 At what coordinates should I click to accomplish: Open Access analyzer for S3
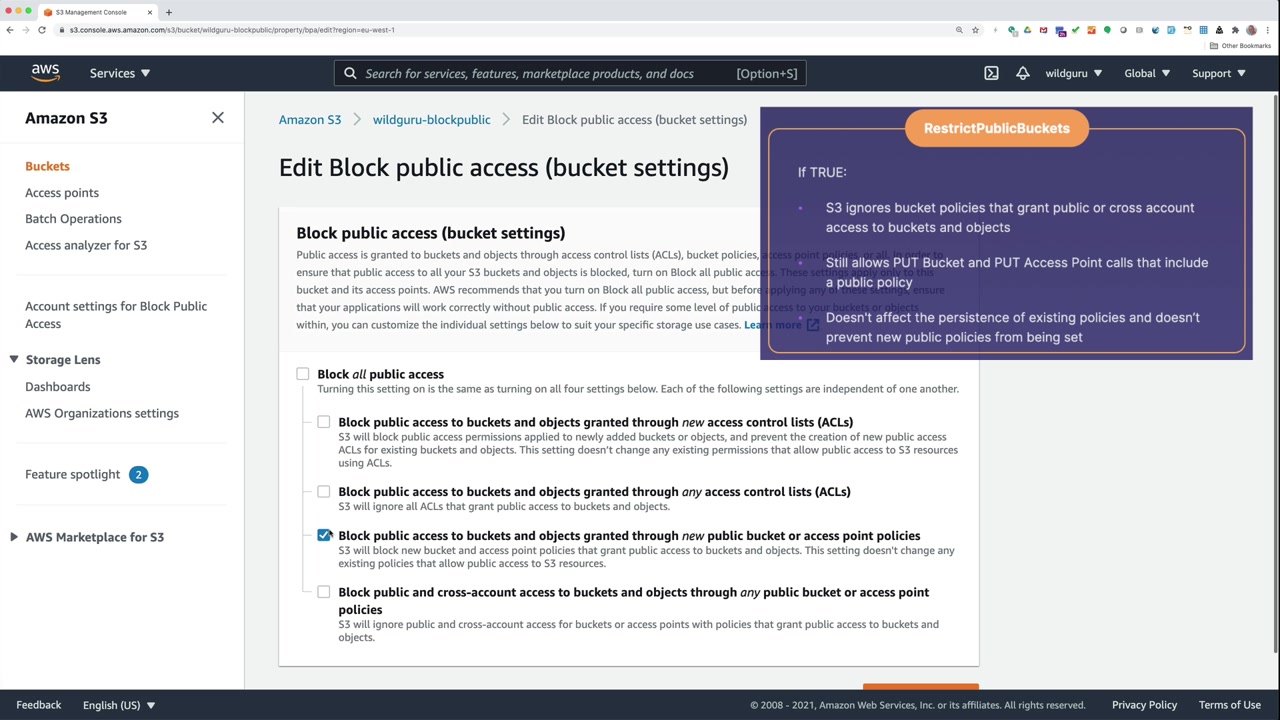(86, 245)
